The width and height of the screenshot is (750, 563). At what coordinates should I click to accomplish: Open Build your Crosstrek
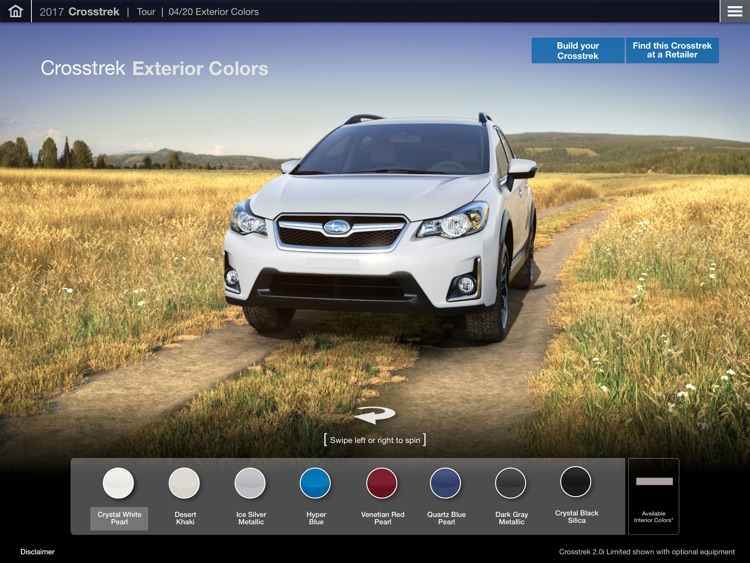click(x=578, y=50)
